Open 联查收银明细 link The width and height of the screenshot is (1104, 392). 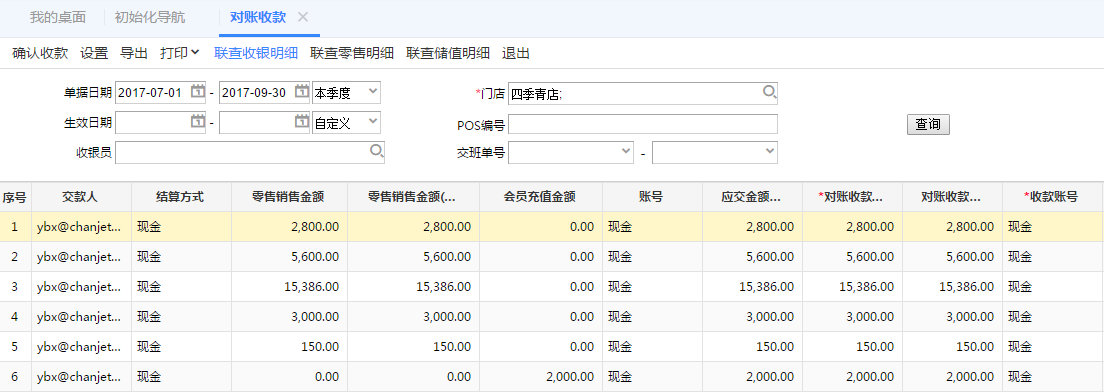[256, 53]
